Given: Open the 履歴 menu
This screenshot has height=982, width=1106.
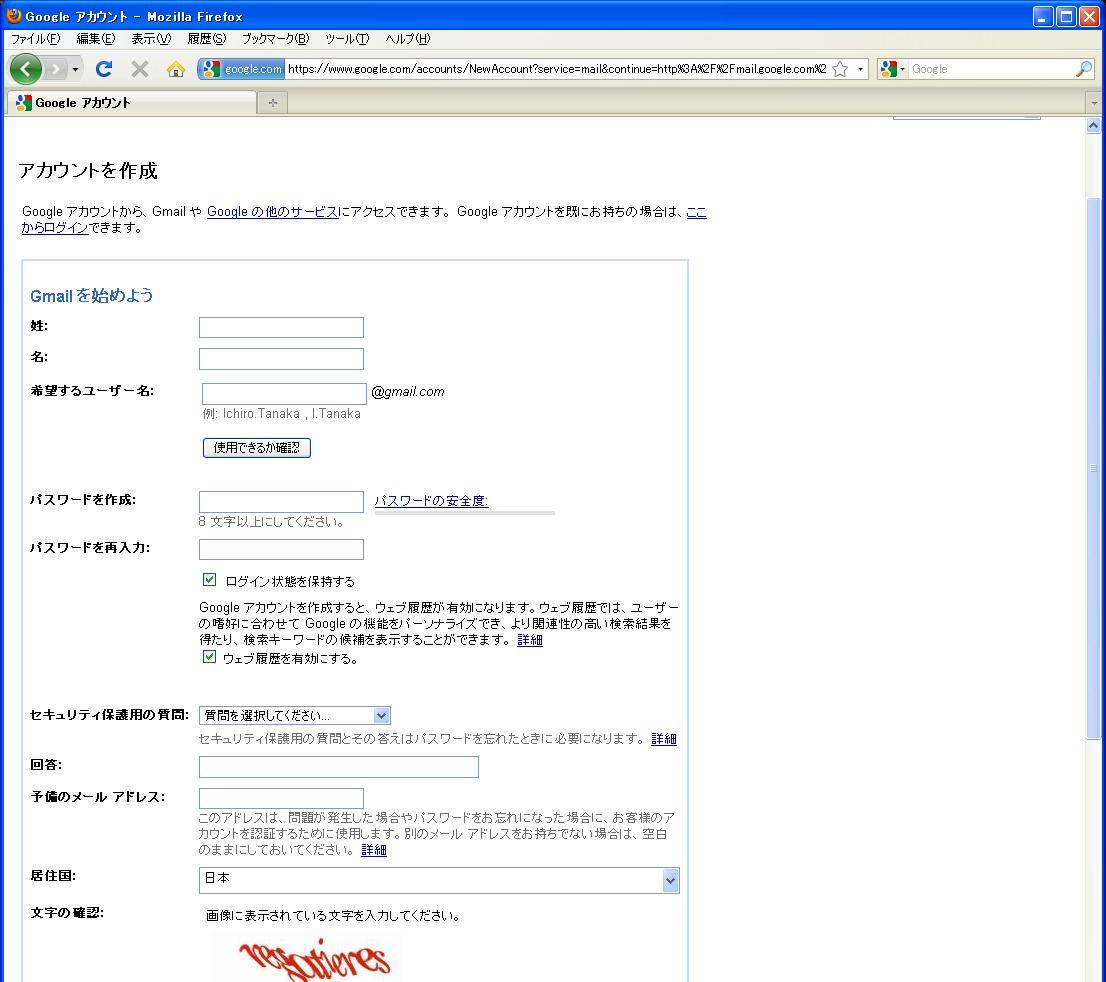Looking at the screenshot, I should [207, 39].
